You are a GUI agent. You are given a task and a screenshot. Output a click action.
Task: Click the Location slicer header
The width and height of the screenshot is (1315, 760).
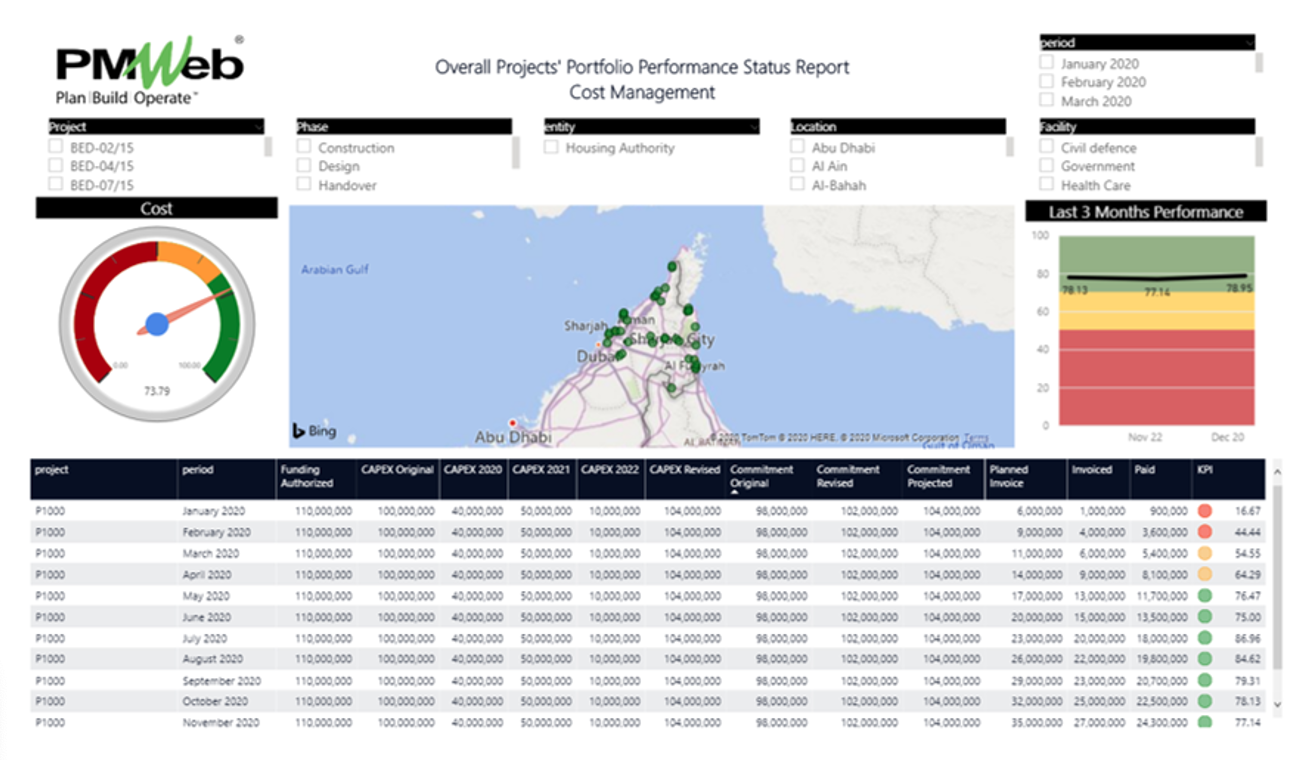click(x=898, y=127)
